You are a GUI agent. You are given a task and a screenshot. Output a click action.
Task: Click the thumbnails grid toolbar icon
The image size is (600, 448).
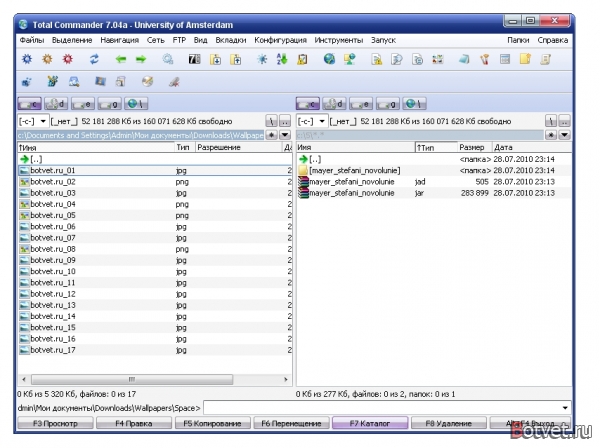[438, 59]
